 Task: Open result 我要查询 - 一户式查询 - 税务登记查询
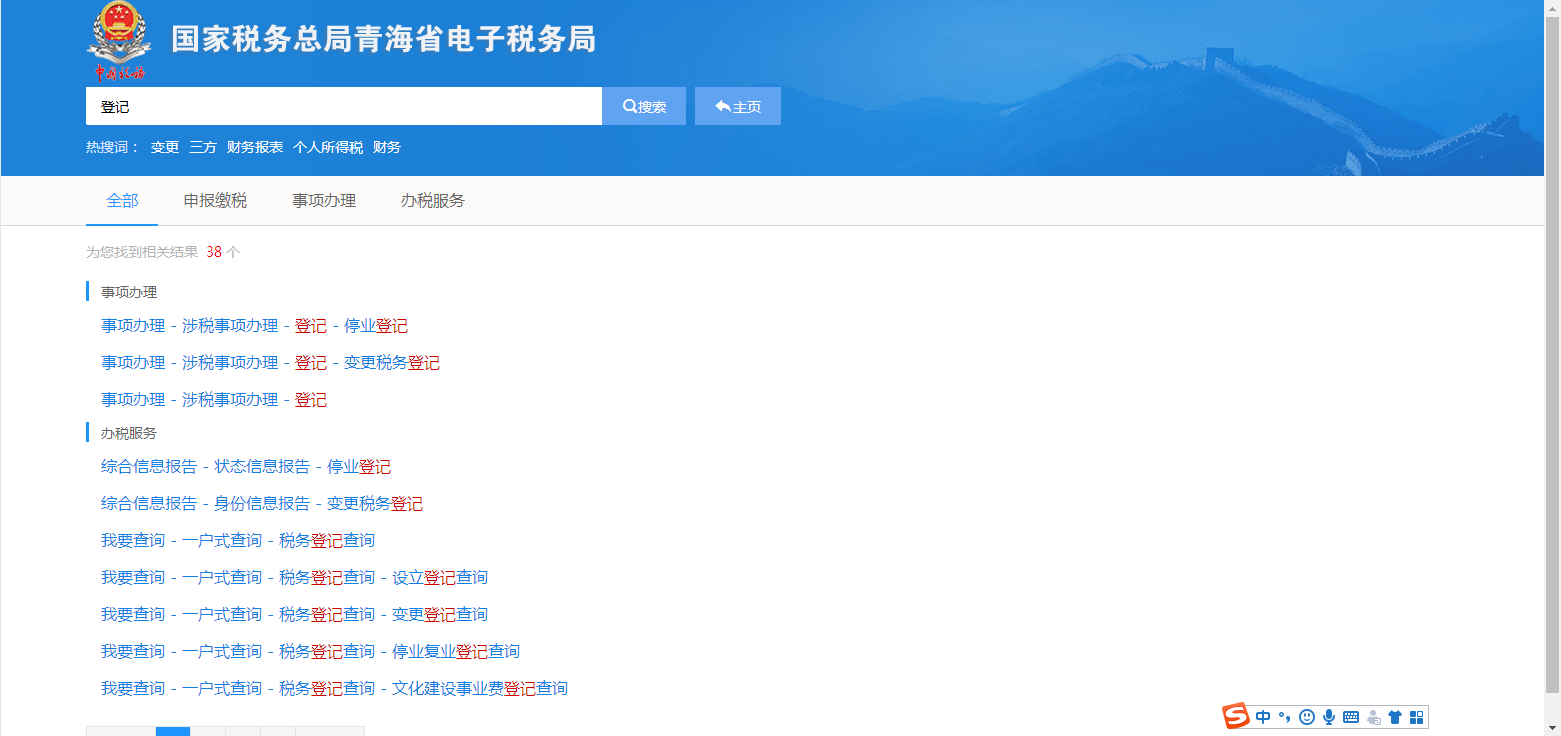[x=238, y=541]
